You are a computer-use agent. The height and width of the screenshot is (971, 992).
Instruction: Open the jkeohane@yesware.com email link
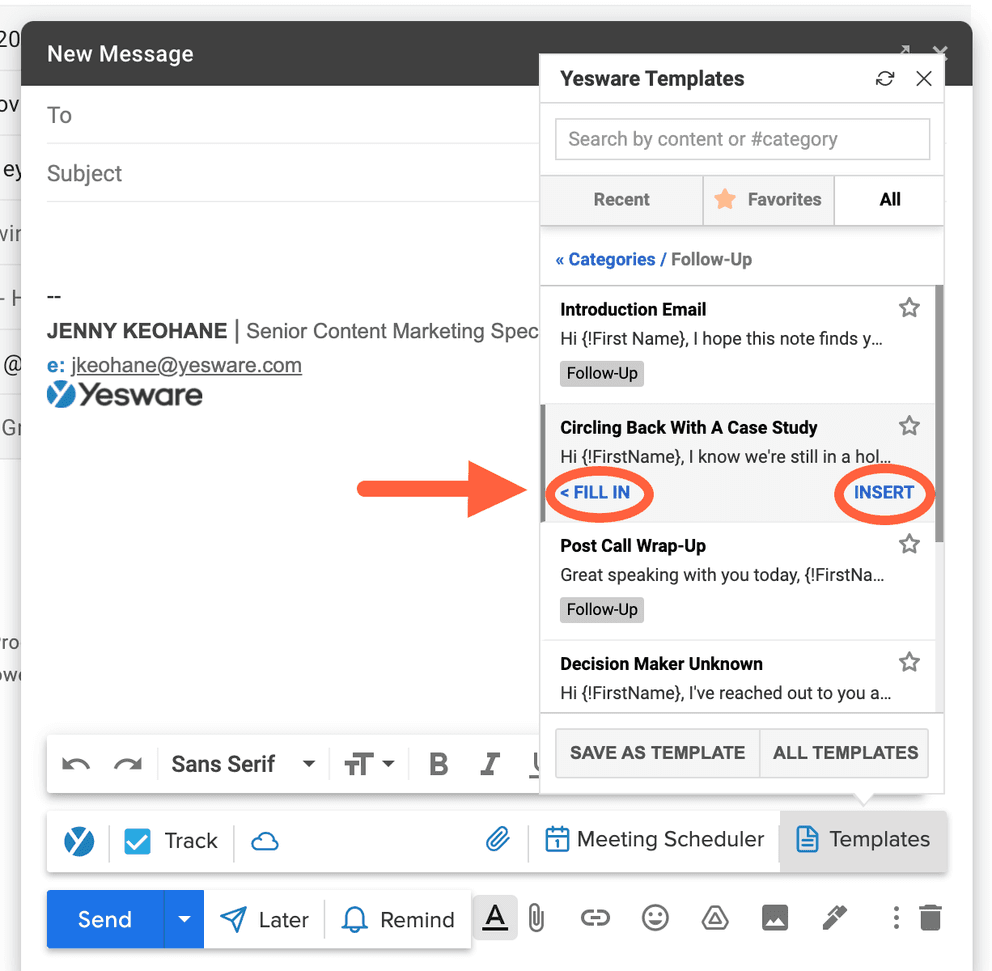186,365
